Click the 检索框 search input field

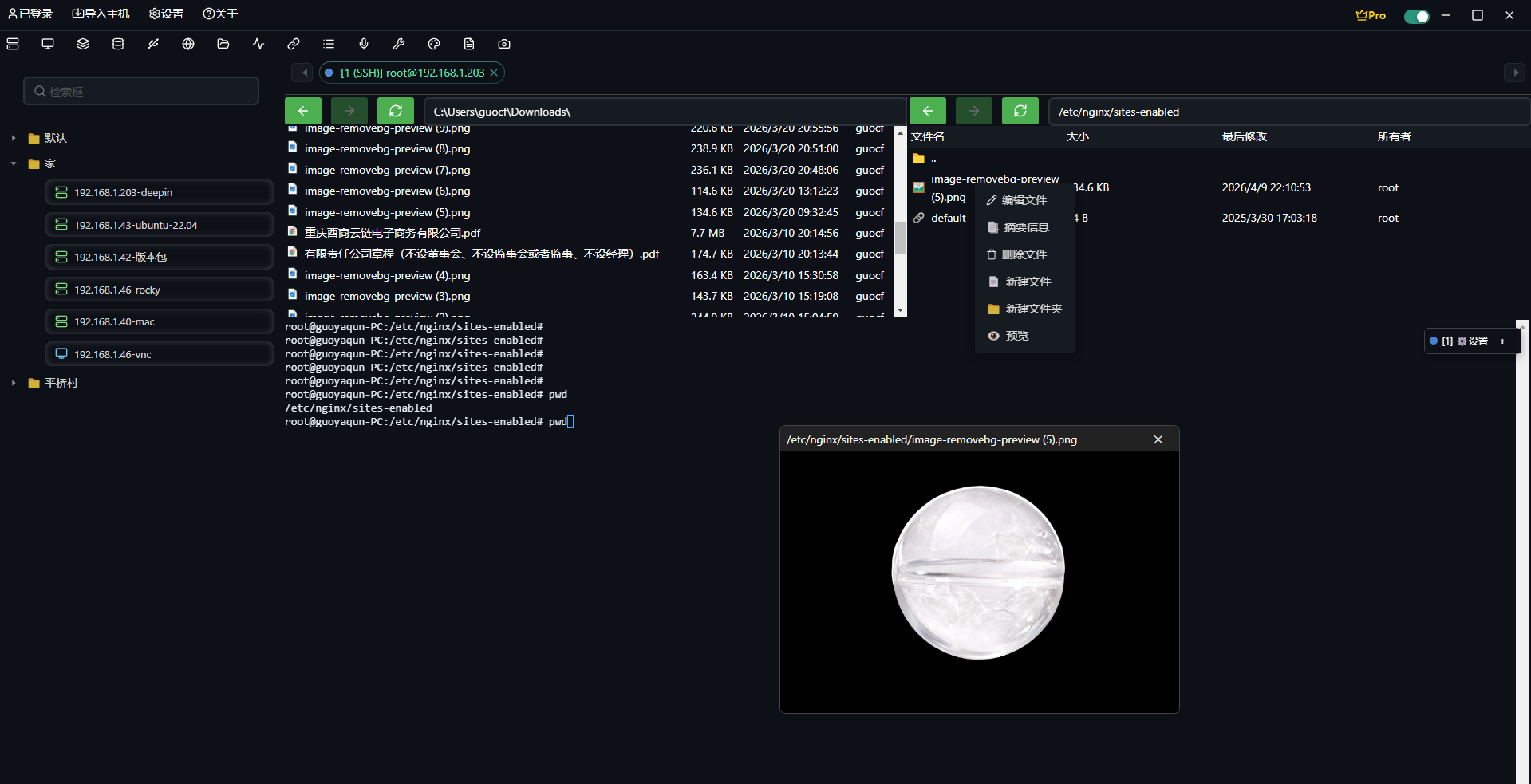[141, 91]
